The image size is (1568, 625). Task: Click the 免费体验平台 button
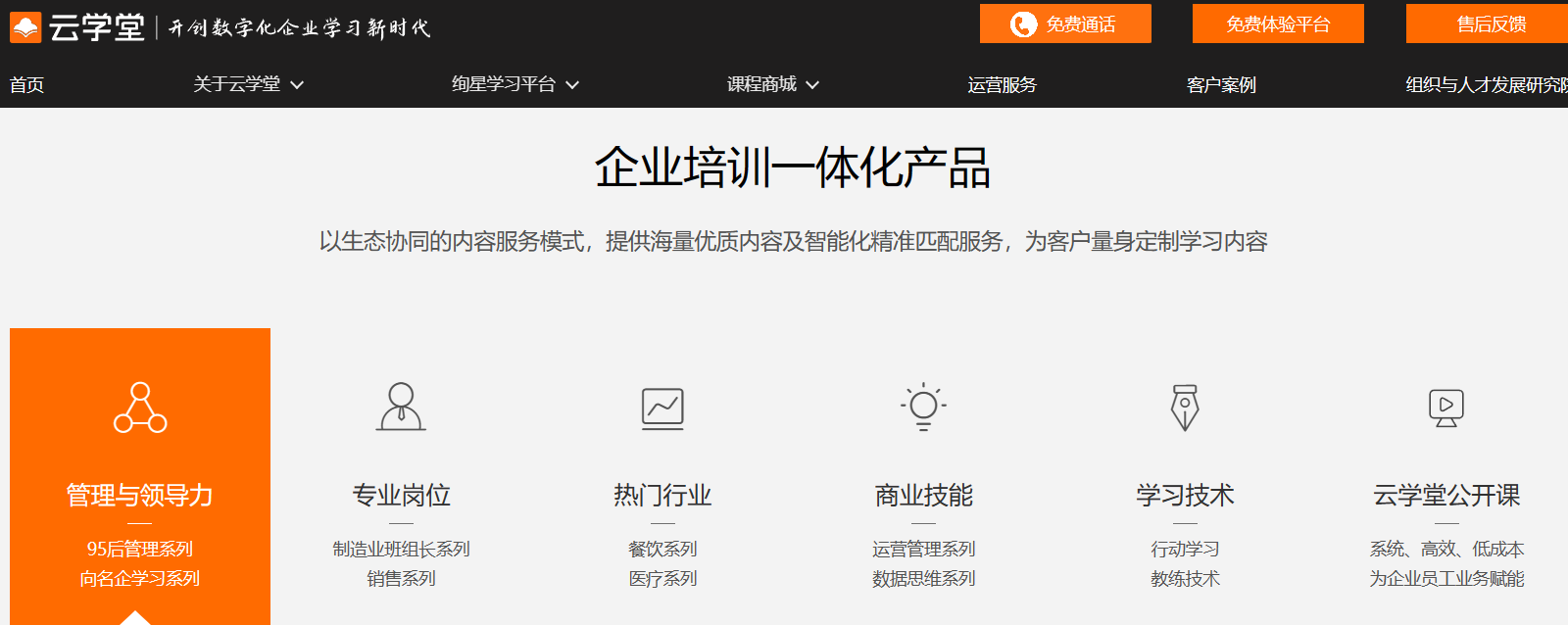pos(1278,24)
